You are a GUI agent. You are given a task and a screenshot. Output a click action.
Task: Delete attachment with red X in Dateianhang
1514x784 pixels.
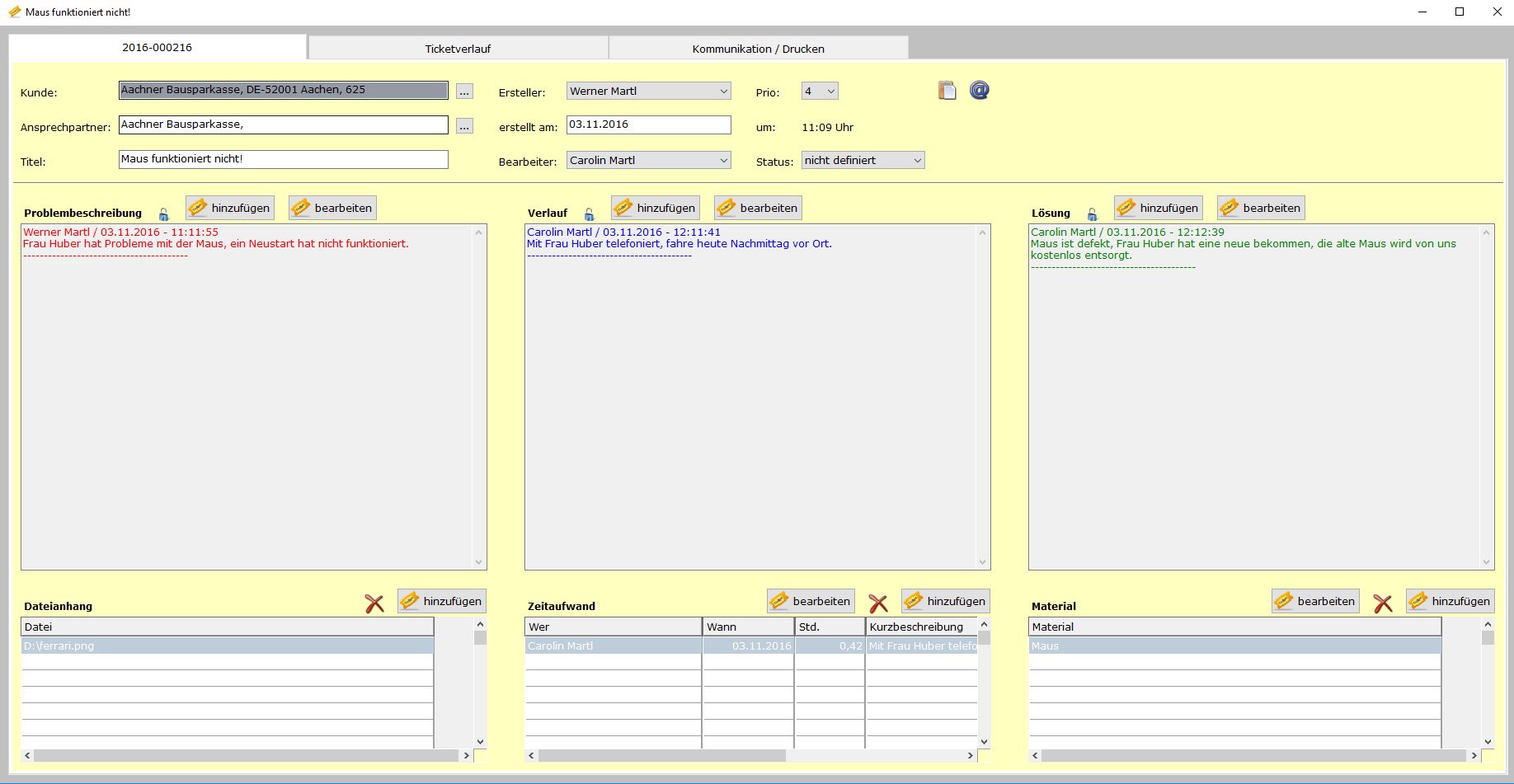374,603
